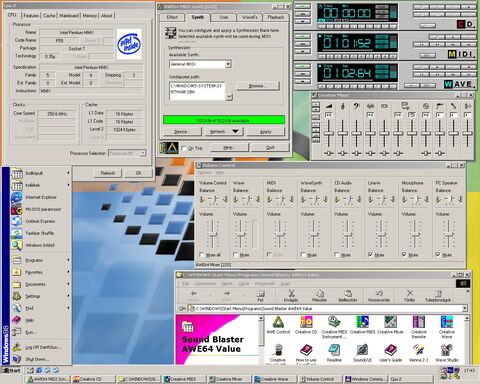Screen dimensions: 480x384
Task: Expand the Documents submenu in Start menu
Action: pos(40,284)
